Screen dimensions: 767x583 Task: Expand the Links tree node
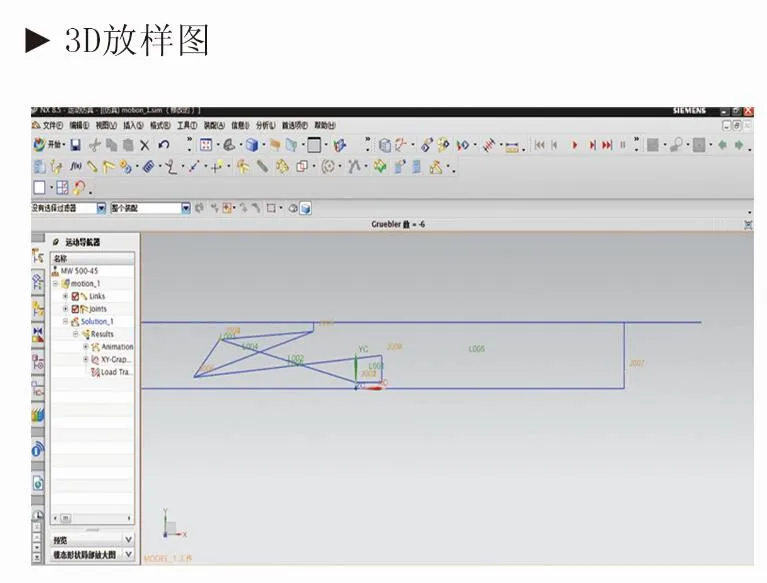point(65,296)
